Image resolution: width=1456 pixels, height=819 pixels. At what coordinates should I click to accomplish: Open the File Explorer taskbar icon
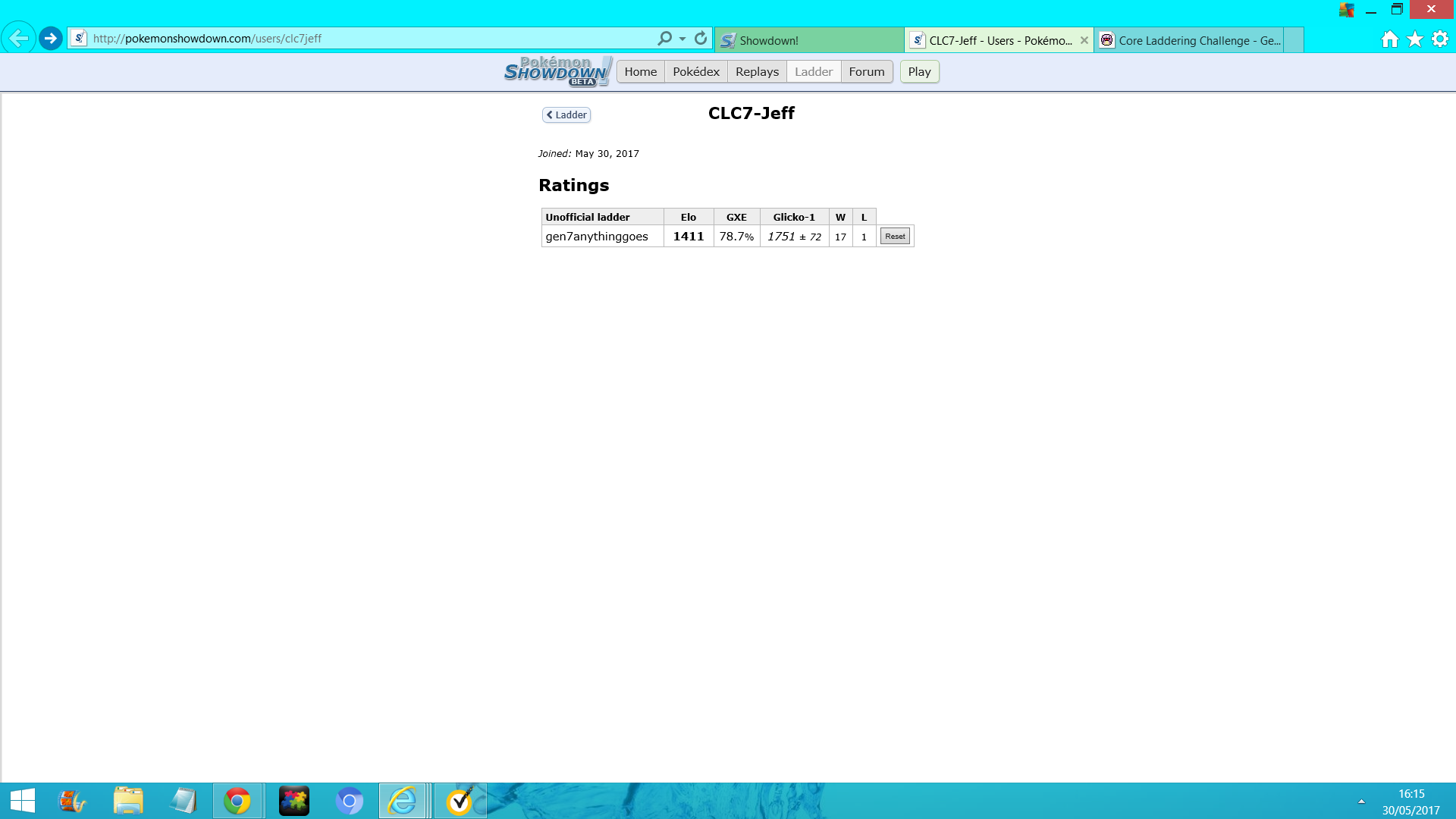(128, 801)
